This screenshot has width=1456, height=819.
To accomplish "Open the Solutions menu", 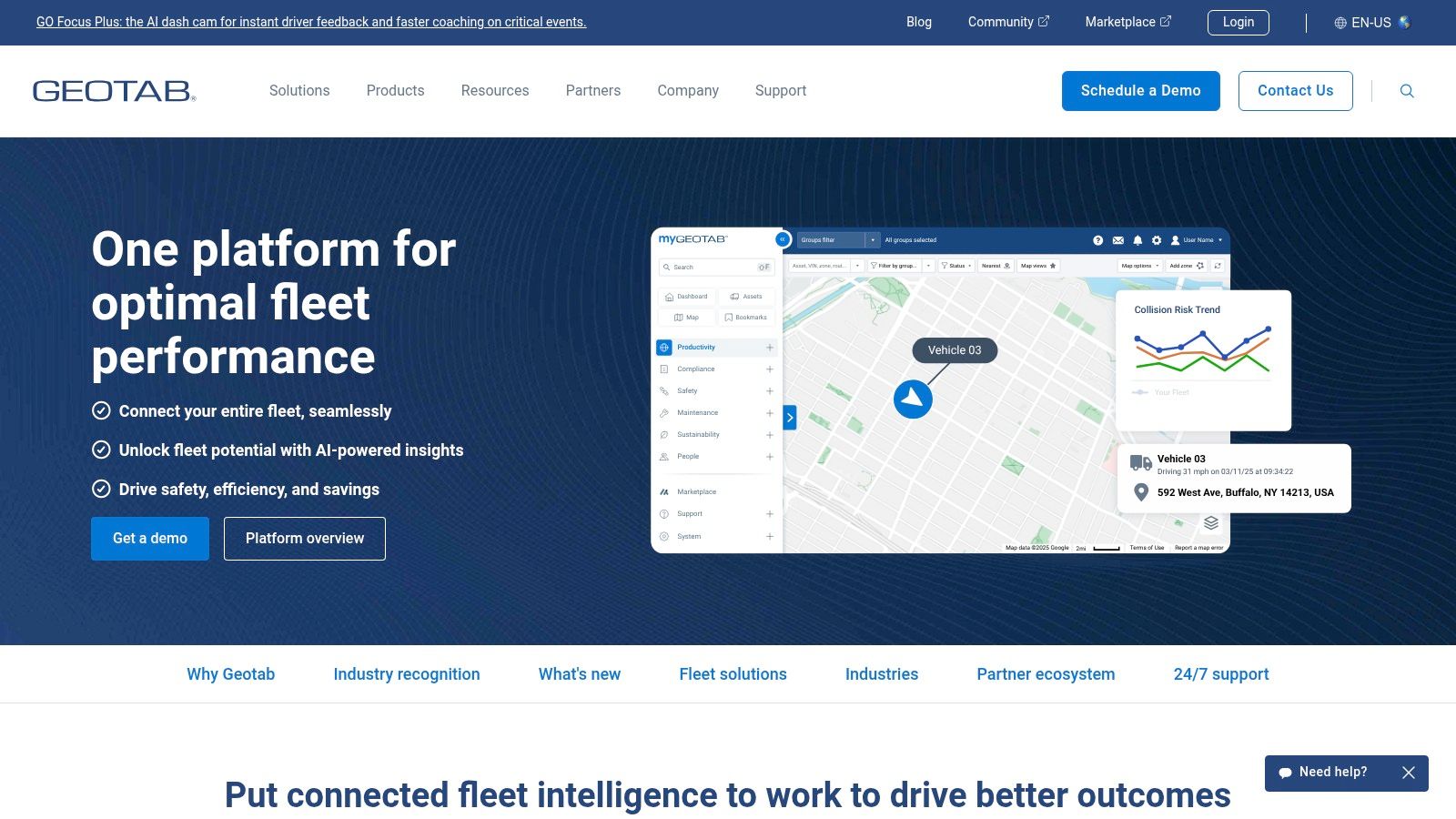I will tap(299, 90).
